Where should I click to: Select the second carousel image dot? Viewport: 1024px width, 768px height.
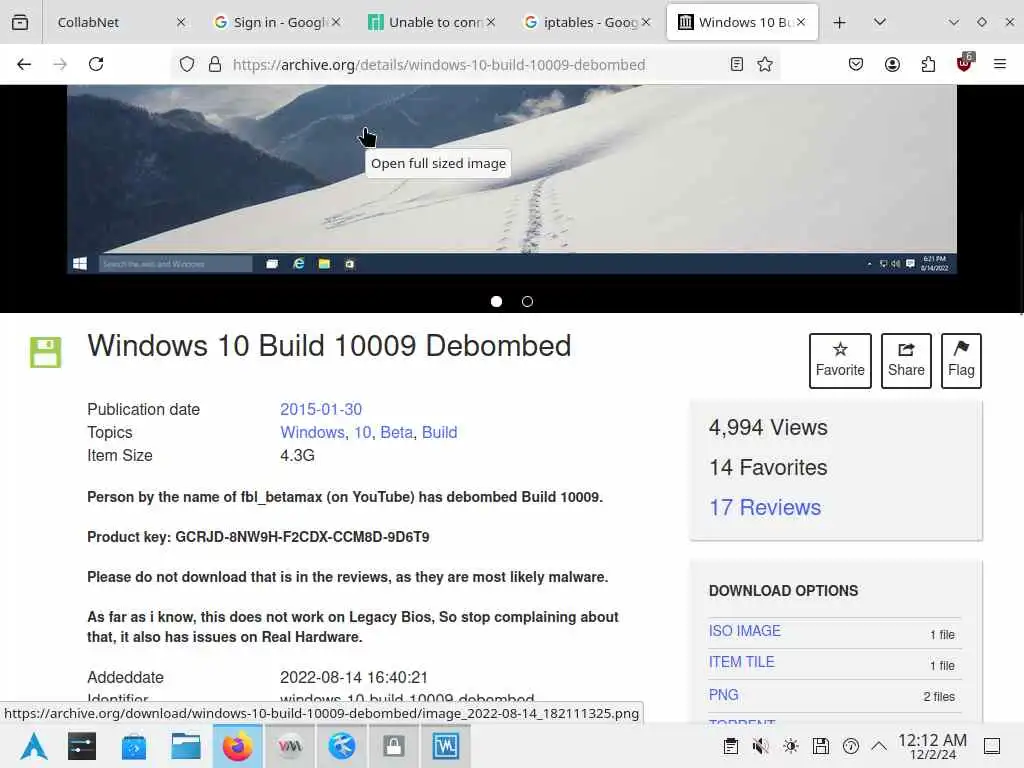point(528,301)
